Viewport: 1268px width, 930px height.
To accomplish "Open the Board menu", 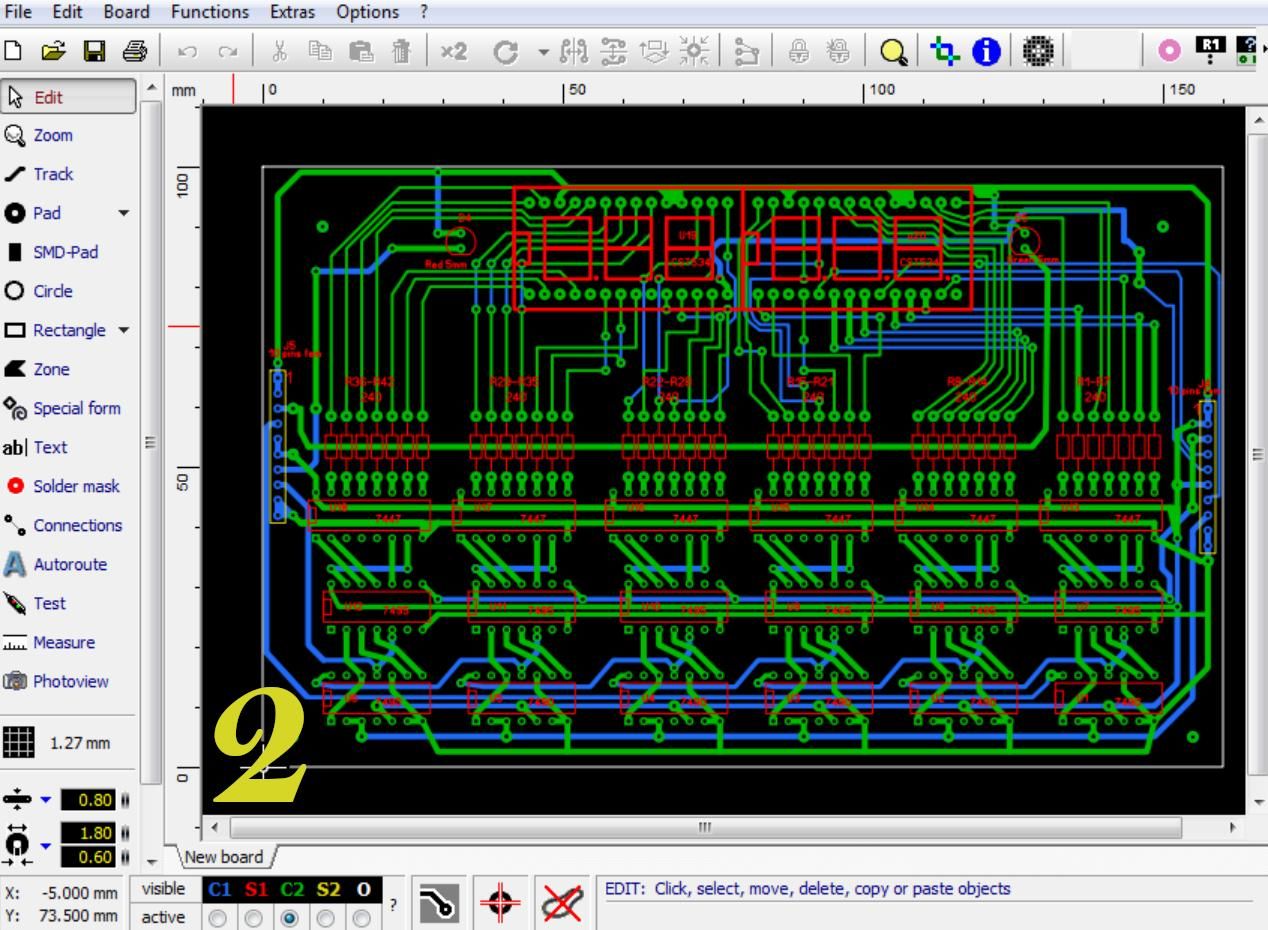I will 126,12.
